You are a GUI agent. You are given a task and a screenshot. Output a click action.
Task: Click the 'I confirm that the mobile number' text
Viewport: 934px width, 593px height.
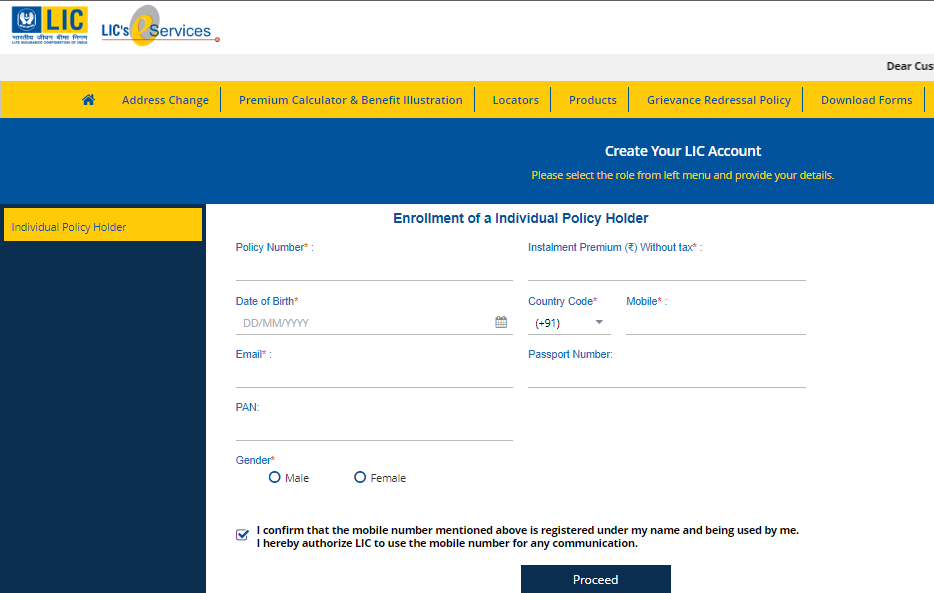pos(528,536)
